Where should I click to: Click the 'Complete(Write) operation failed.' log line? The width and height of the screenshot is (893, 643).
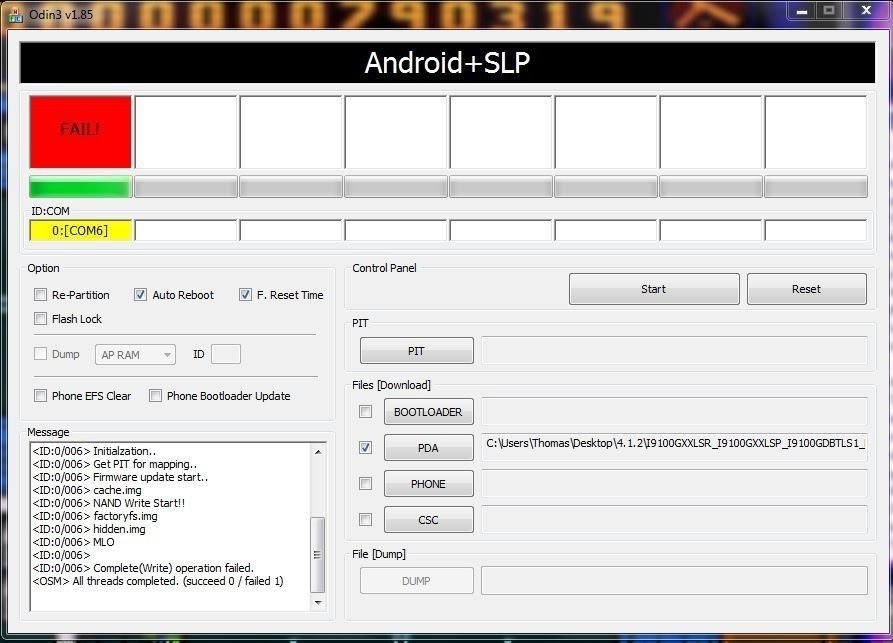click(143, 568)
